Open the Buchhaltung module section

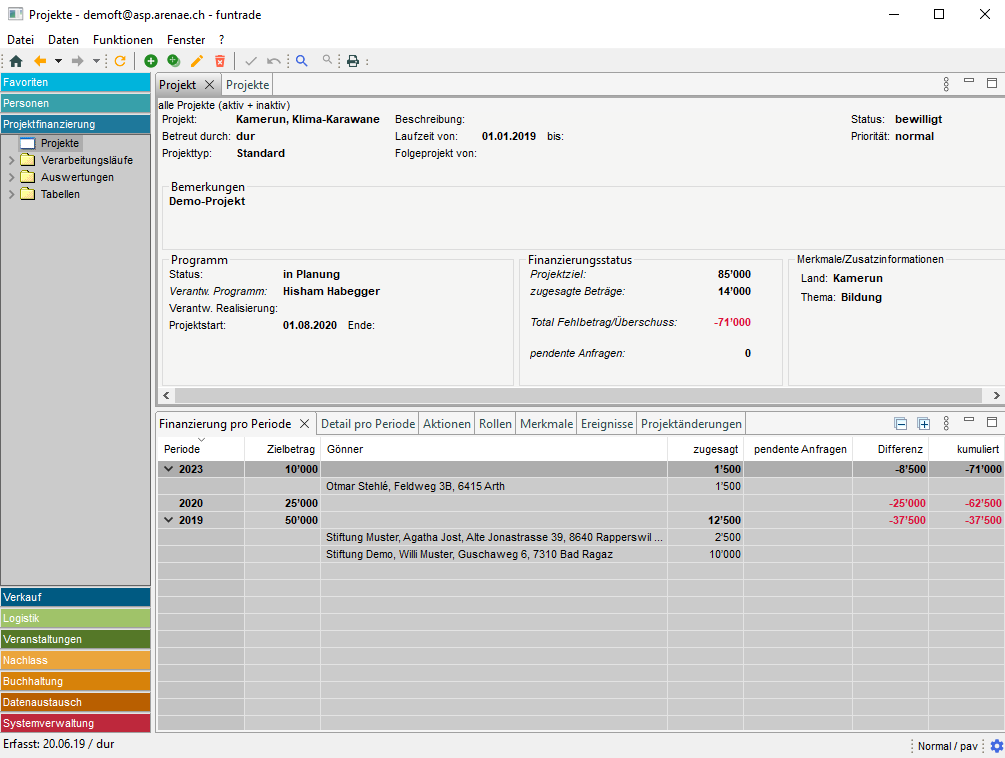click(x=75, y=681)
